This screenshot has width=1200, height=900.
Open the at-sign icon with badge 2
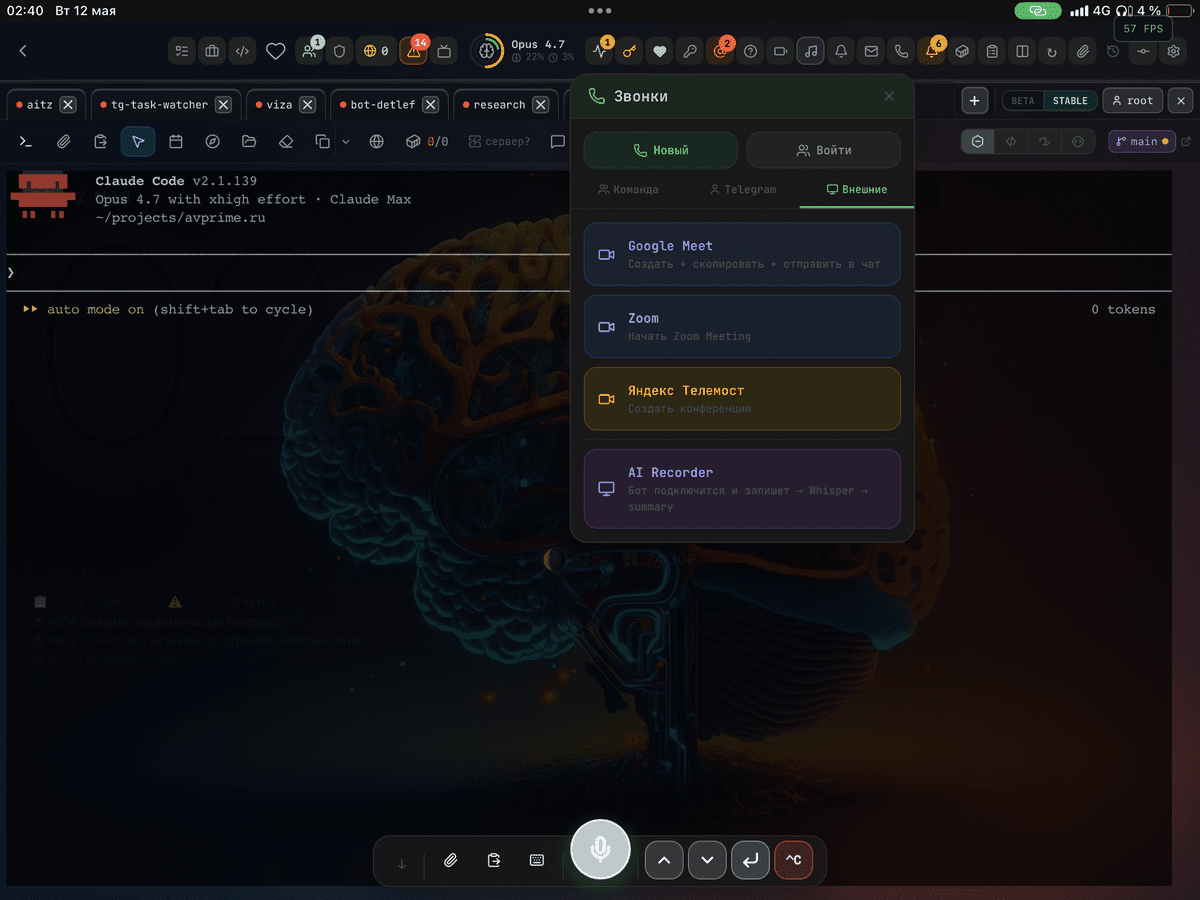(x=720, y=51)
